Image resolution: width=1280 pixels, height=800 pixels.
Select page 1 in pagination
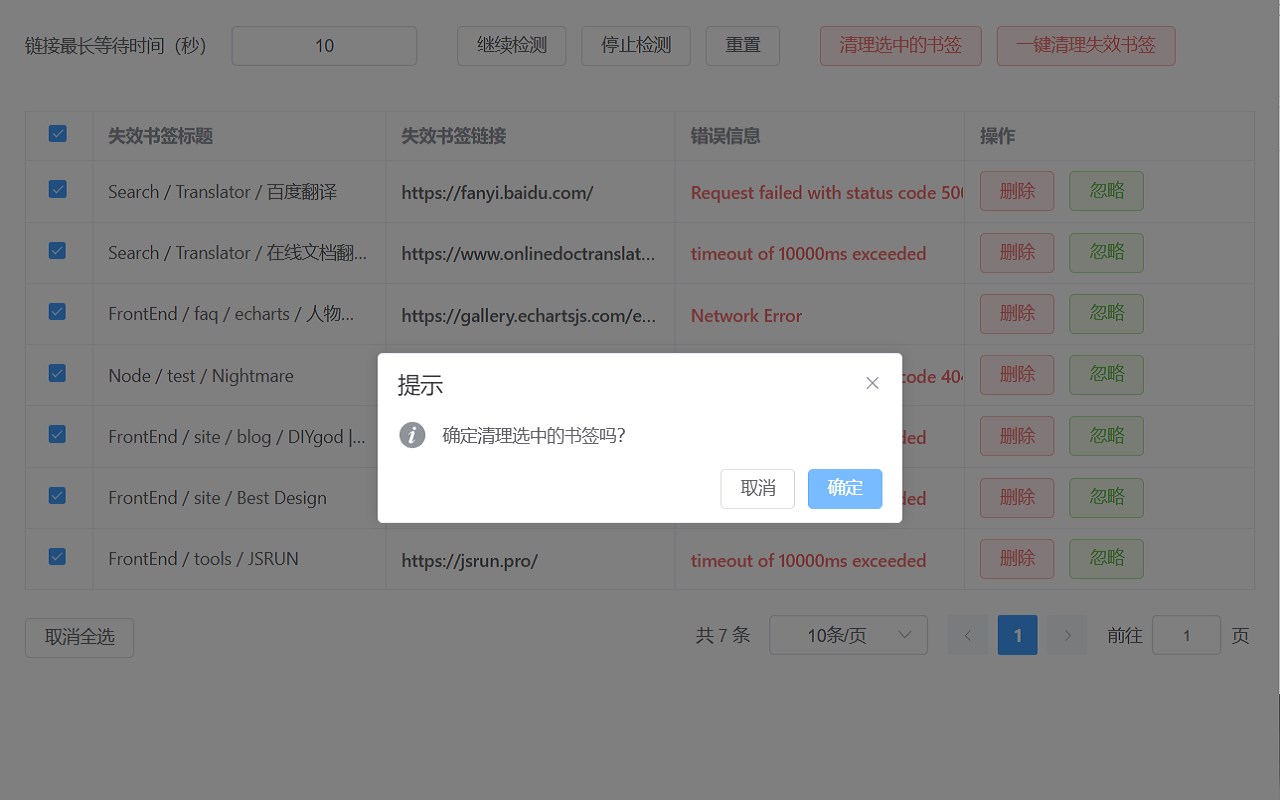[x=1017, y=635]
